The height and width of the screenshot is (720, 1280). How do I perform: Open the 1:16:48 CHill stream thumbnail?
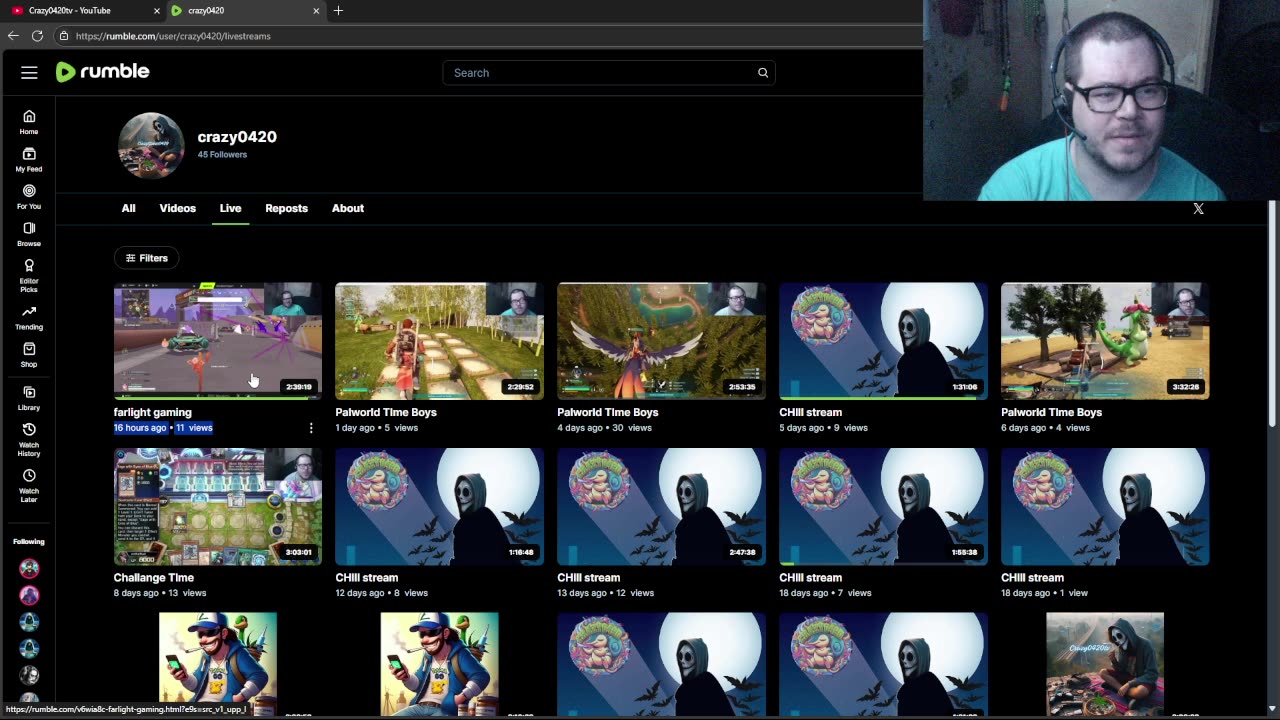pyautogui.click(x=440, y=507)
